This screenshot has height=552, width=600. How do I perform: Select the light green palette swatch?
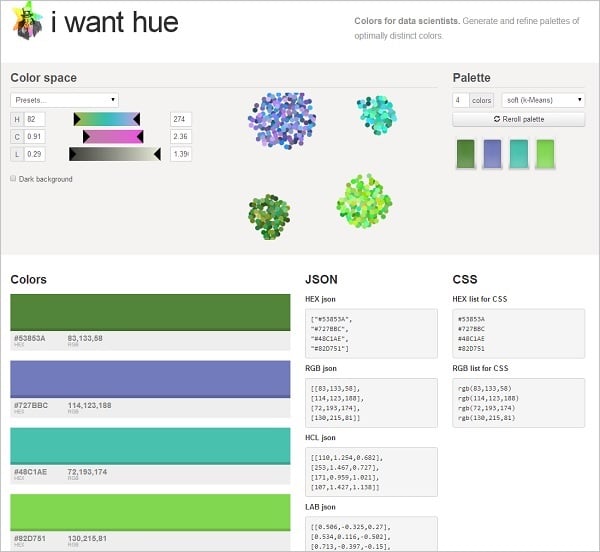[x=545, y=154]
